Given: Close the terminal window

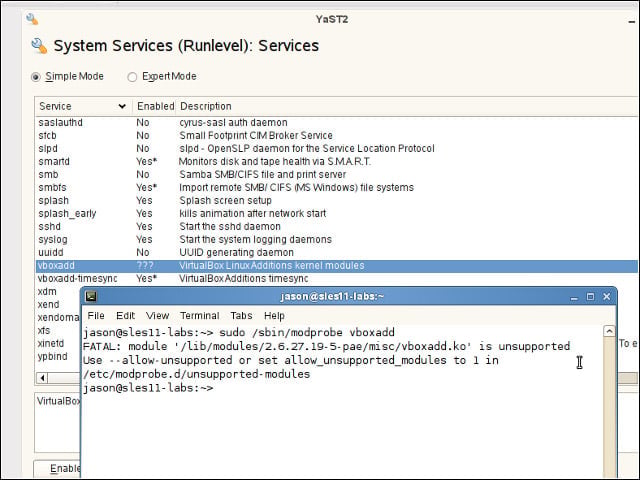Looking at the screenshot, I should (x=607, y=297).
